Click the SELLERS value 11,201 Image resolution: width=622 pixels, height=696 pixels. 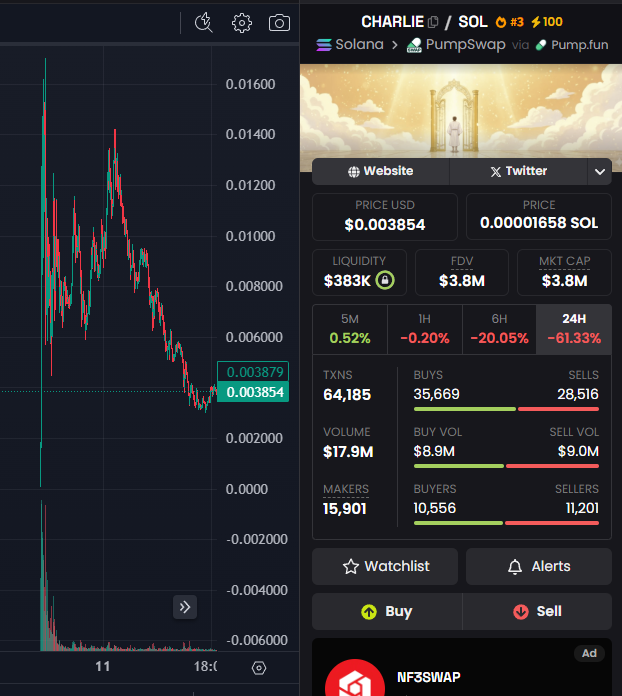582,508
